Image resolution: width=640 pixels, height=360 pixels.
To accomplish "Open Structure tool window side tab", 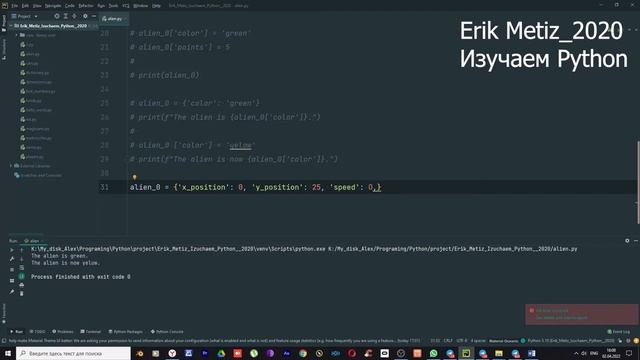I will (x=4, y=49).
